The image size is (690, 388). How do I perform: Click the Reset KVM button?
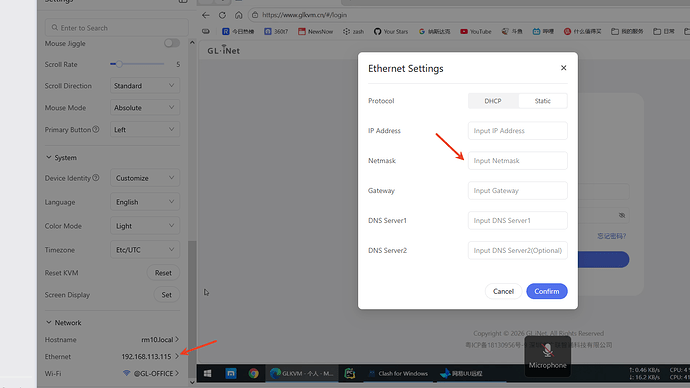pos(163,273)
